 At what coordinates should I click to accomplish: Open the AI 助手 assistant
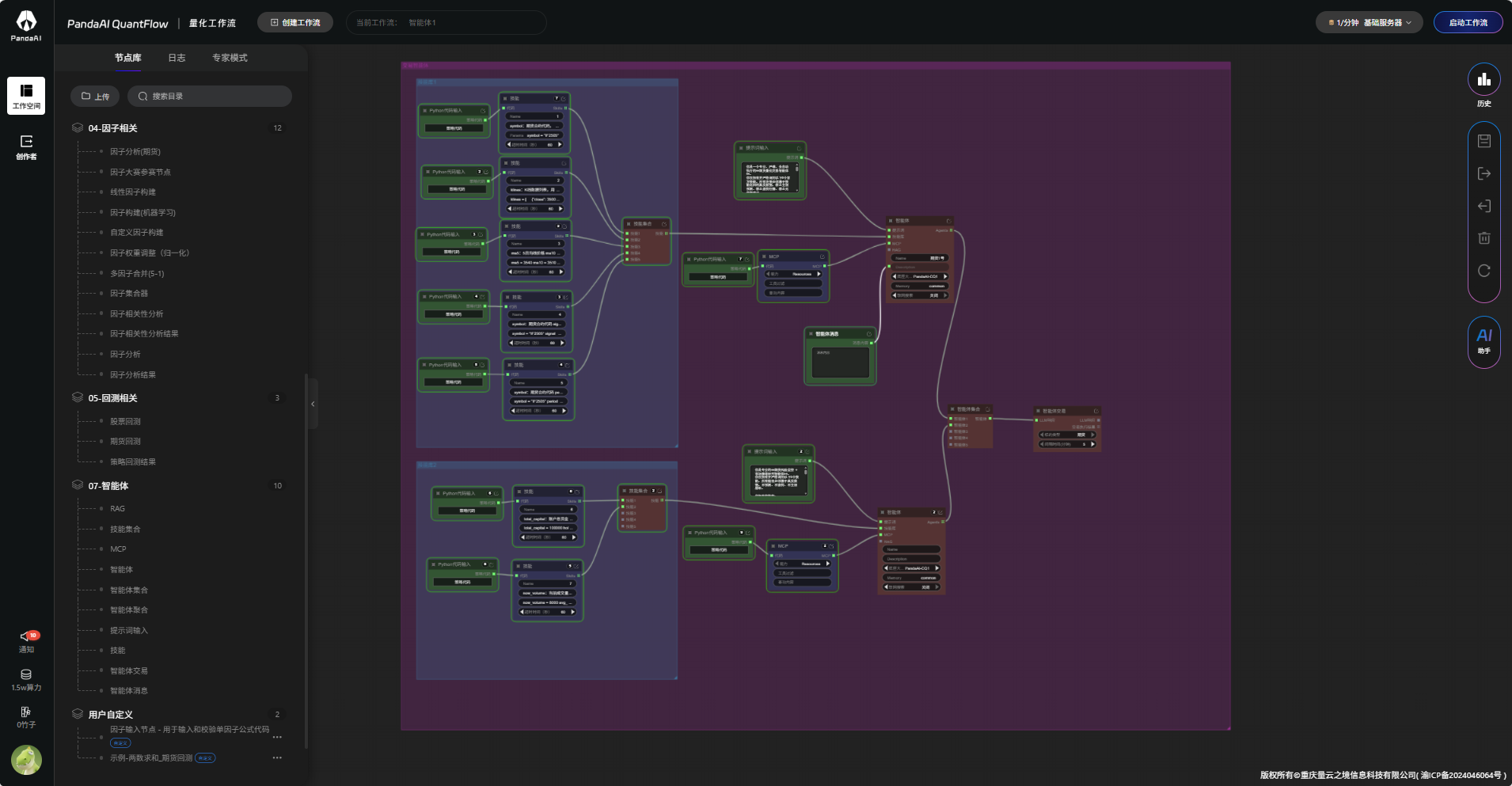[x=1484, y=339]
